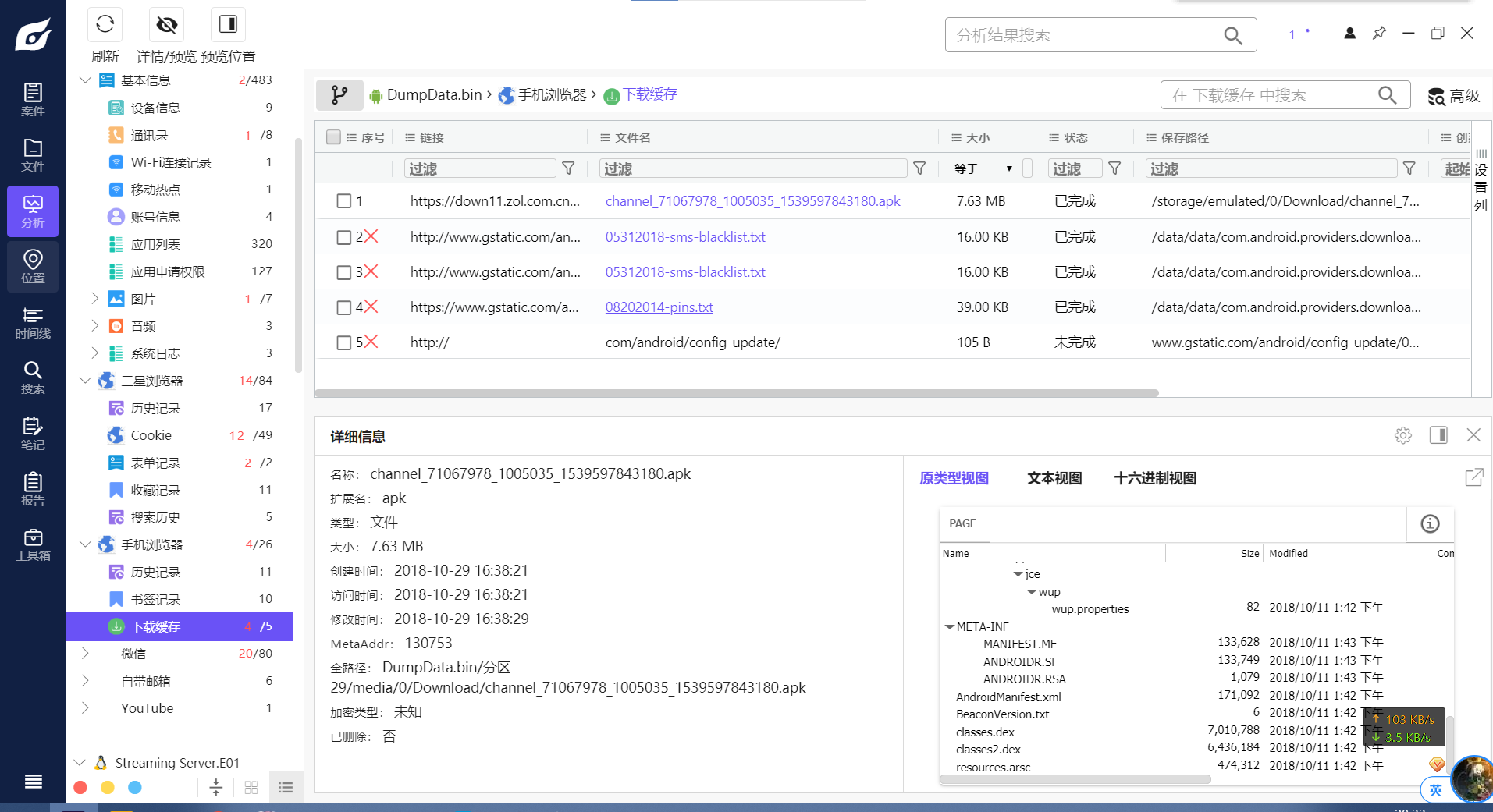Click DumpData.bin in breadcrumb

click(x=434, y=95)
